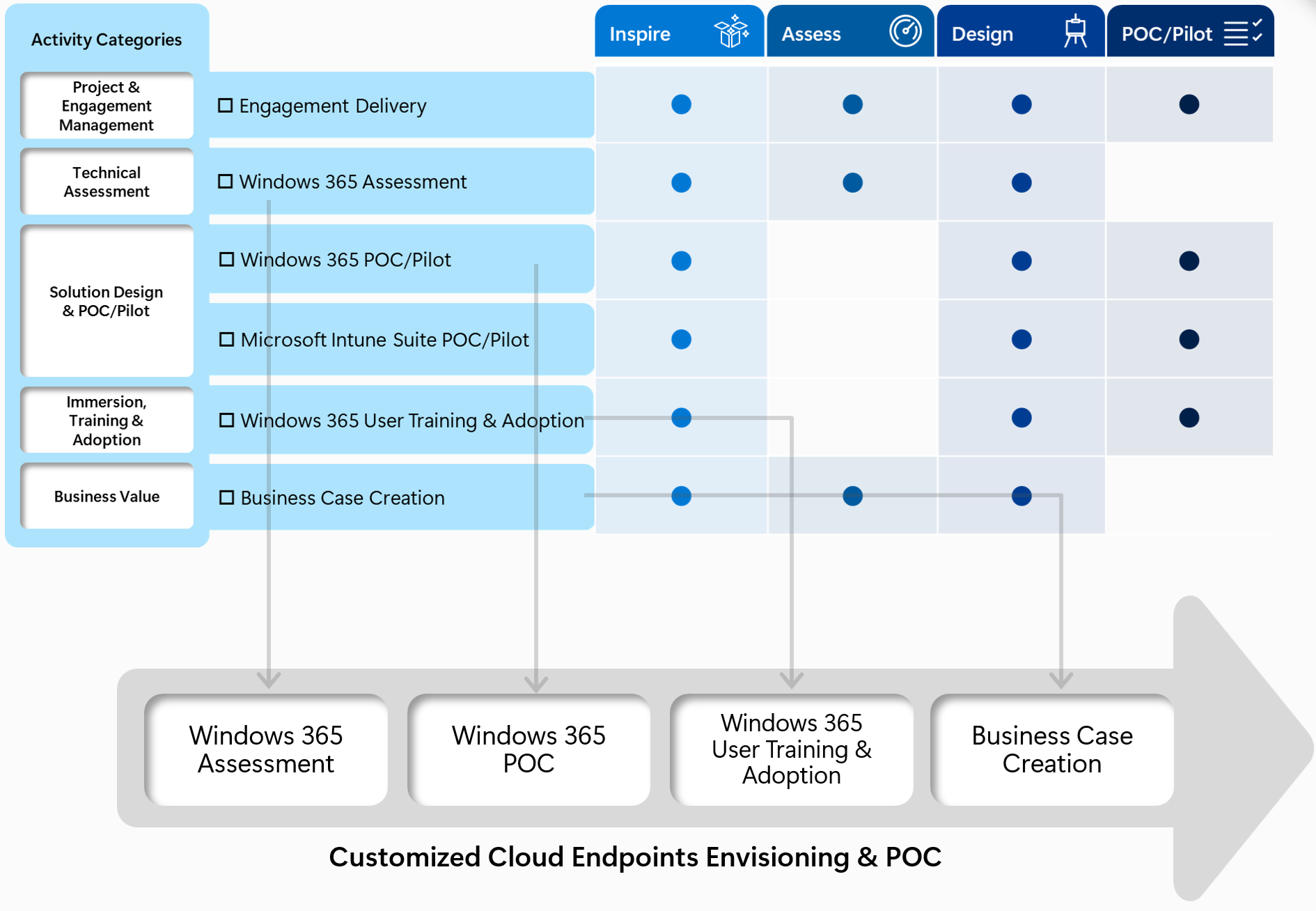Check Windows 365 User Training & Adoption checkbox
1316x911 pixels.
[x=226, y=420]
